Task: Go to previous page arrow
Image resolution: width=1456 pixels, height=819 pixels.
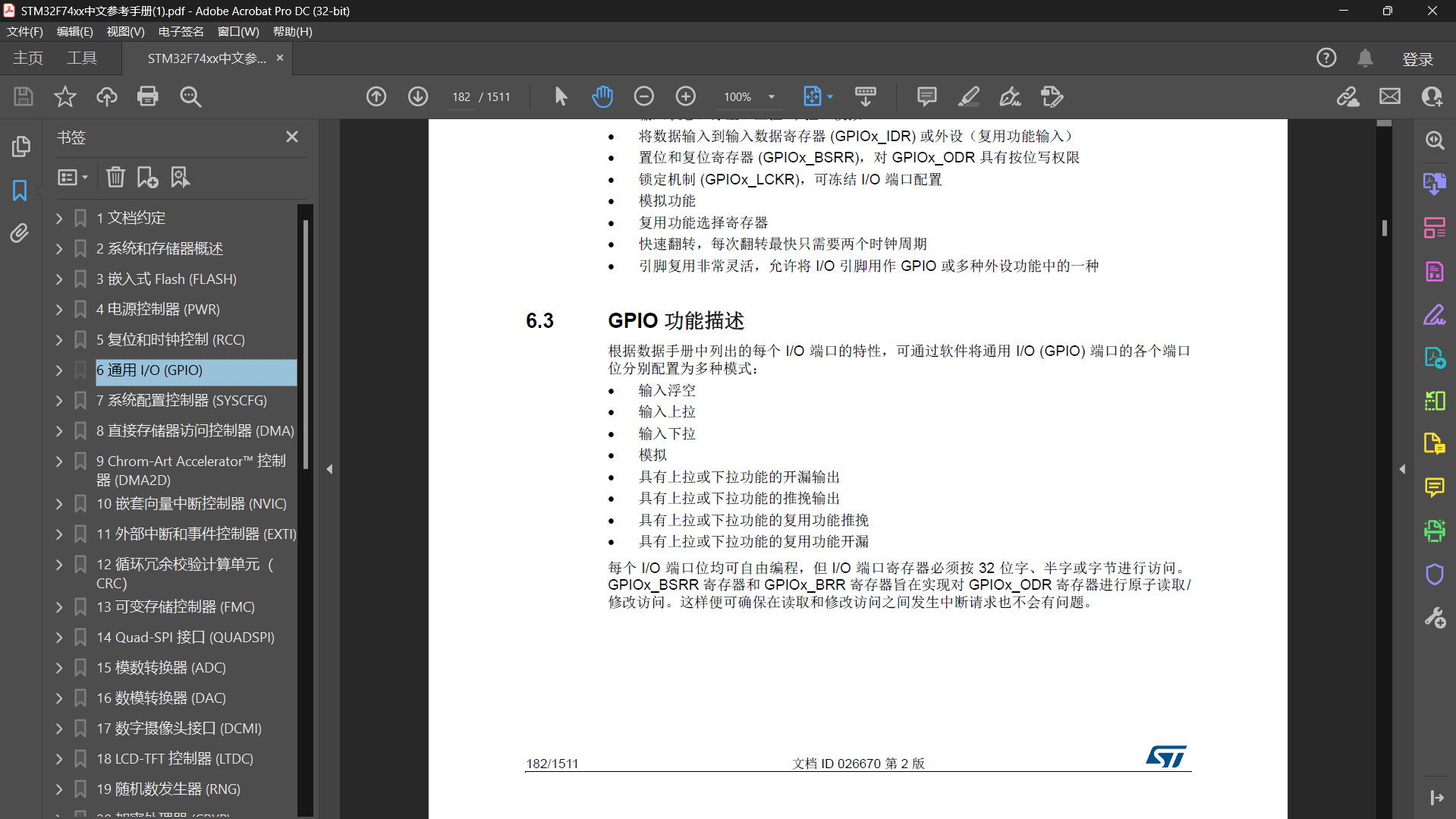Action: [376, 96]
